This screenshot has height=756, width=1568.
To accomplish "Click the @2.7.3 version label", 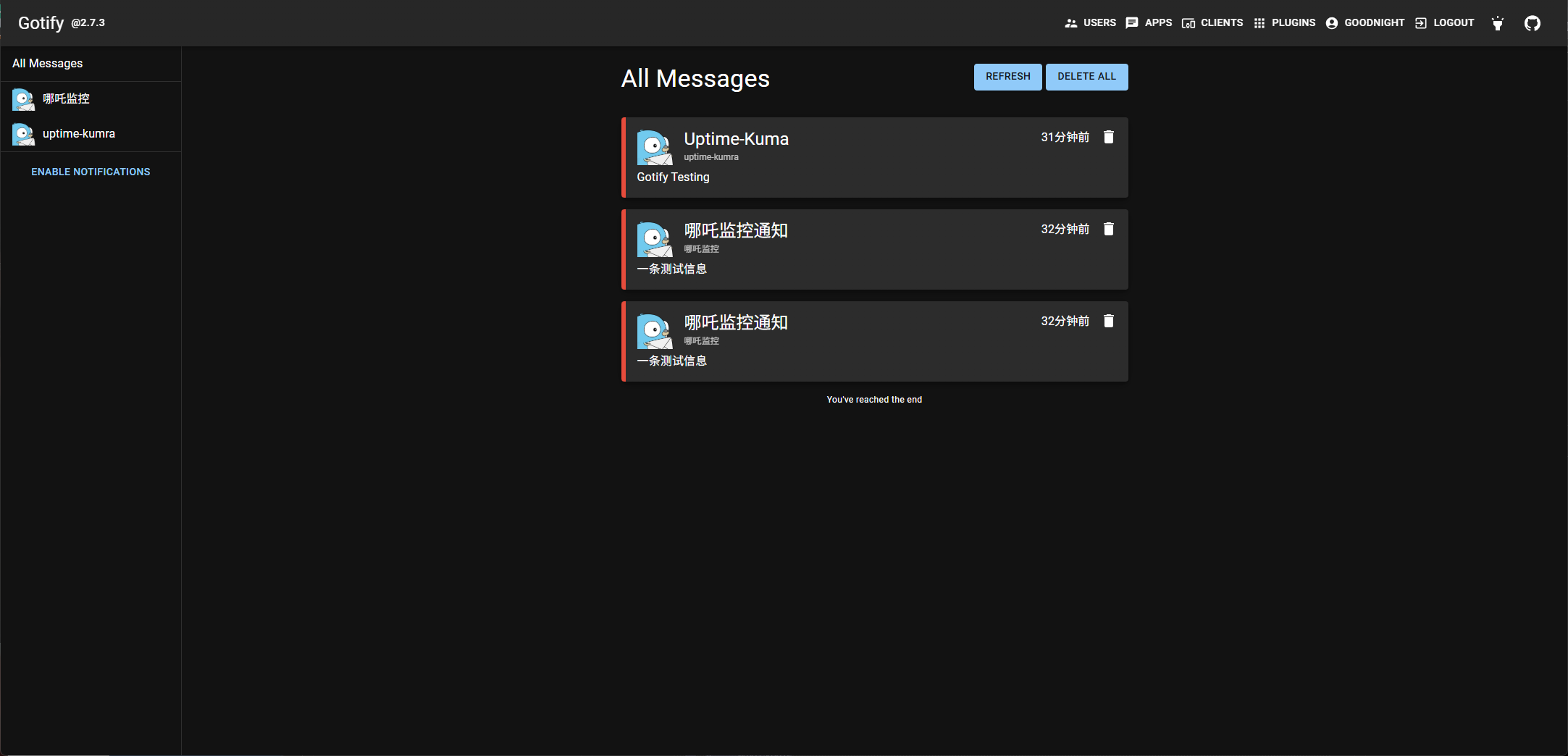I will point(88,23).
